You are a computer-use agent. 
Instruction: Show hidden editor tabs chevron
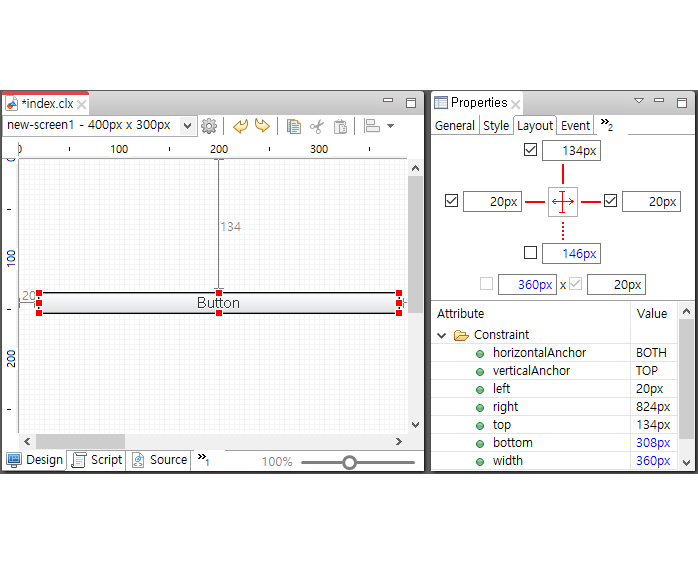pyautogui.click(x=203, y=459)
